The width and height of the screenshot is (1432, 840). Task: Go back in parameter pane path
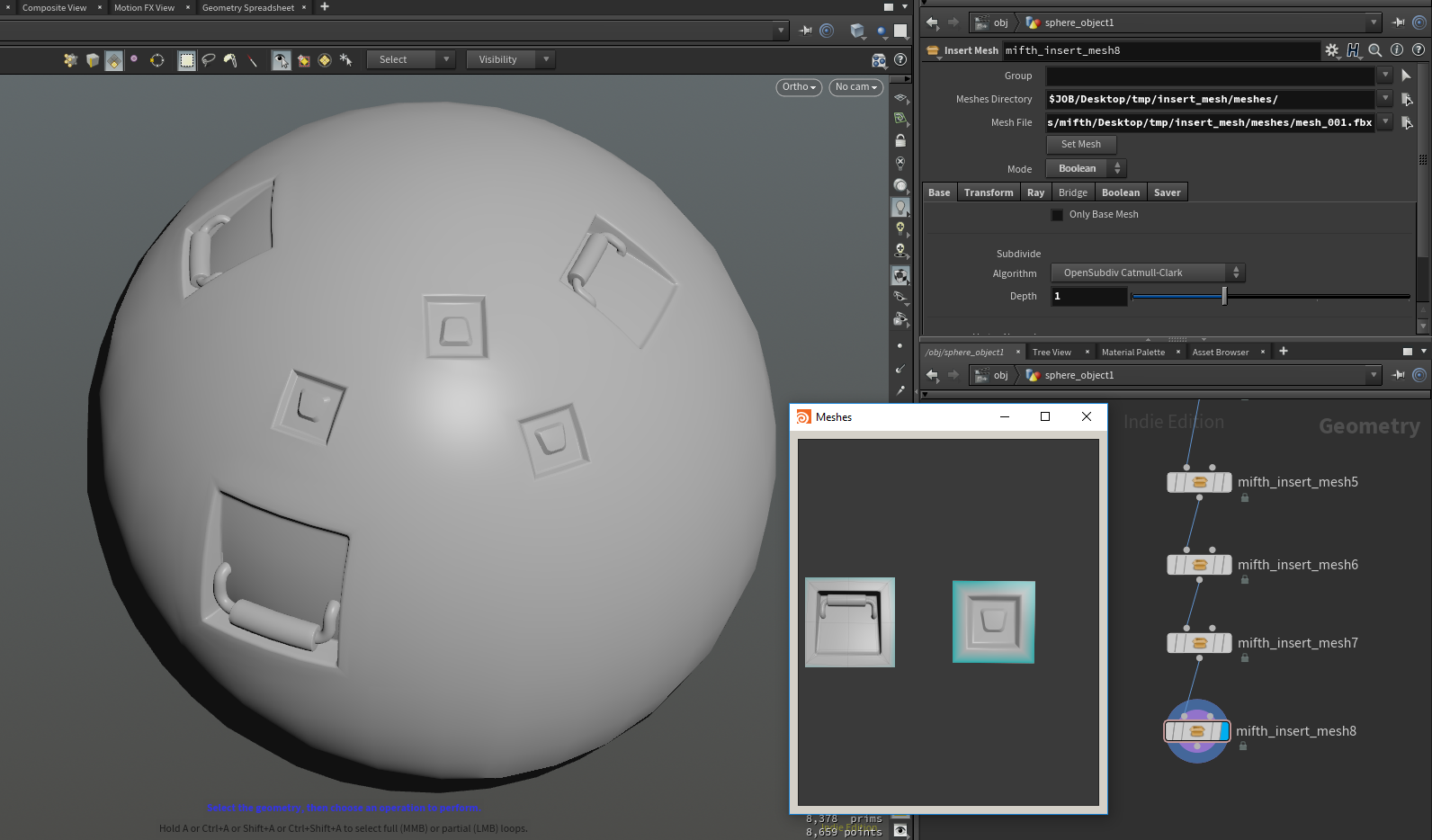click(932, 22)
